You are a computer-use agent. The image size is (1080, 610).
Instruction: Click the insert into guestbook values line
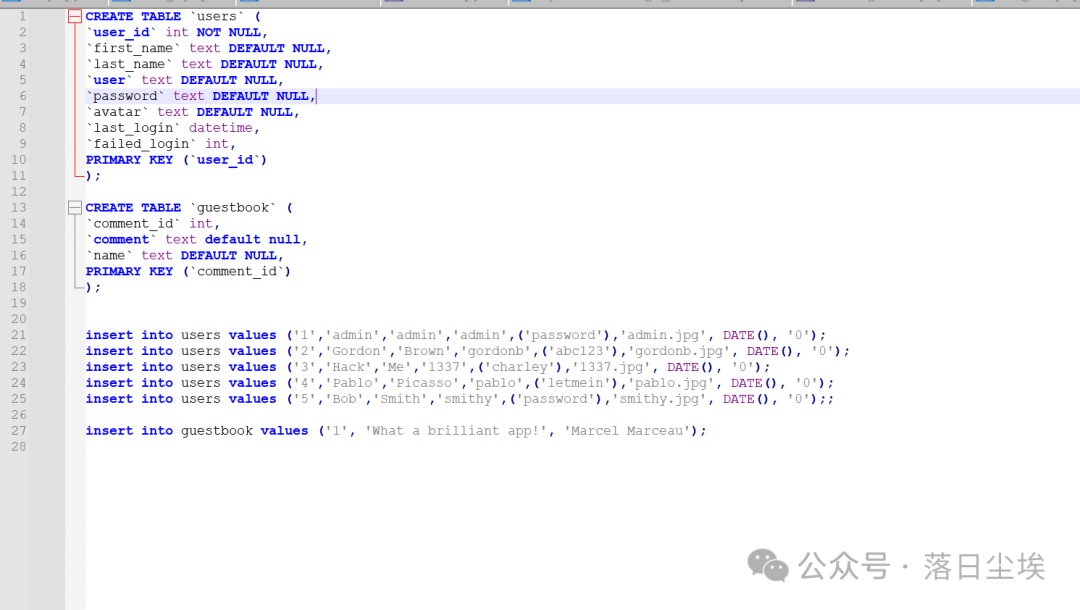pyautogui.click(x=396, y=430)
